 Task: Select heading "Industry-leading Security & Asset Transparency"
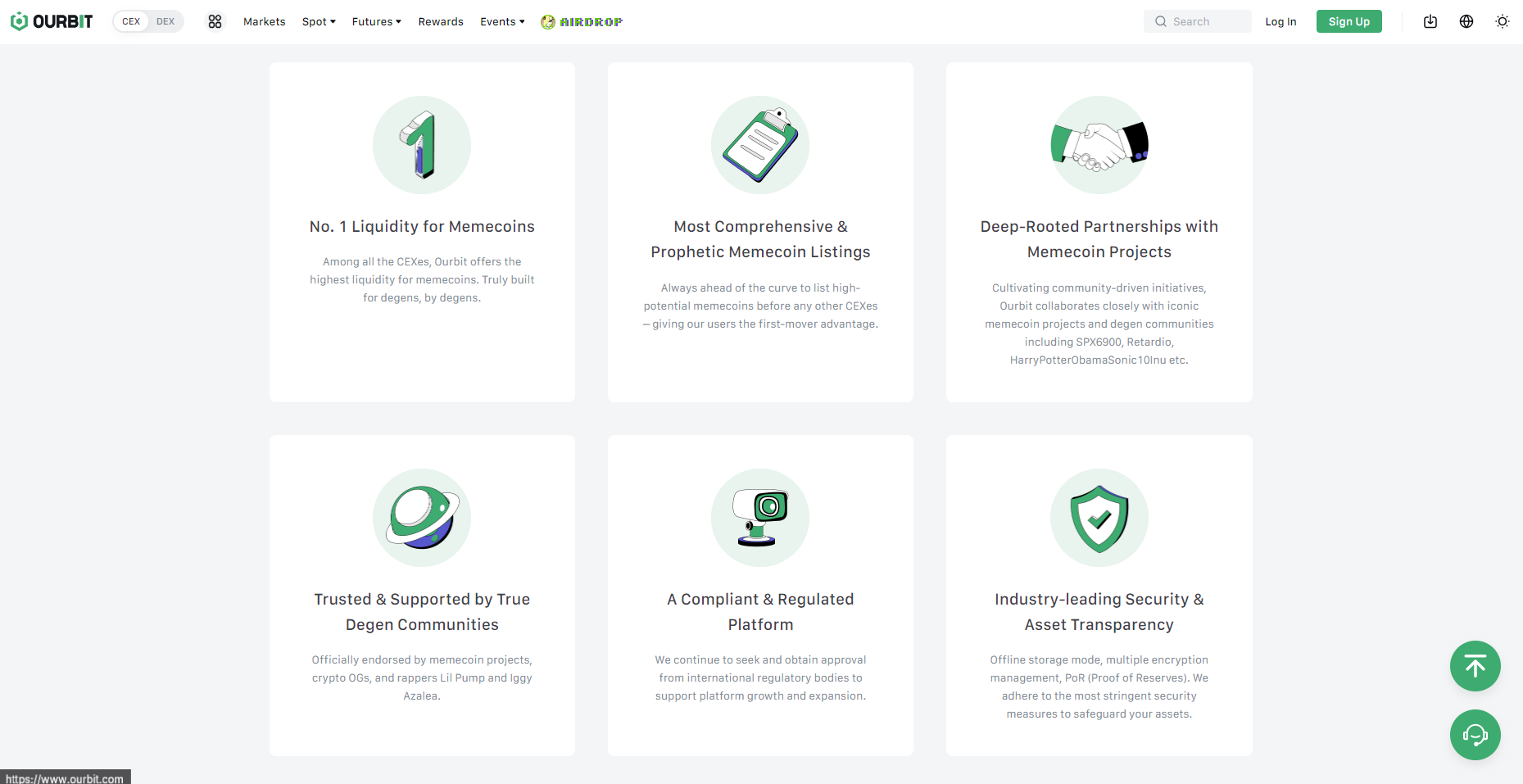tap(1099, 612)
